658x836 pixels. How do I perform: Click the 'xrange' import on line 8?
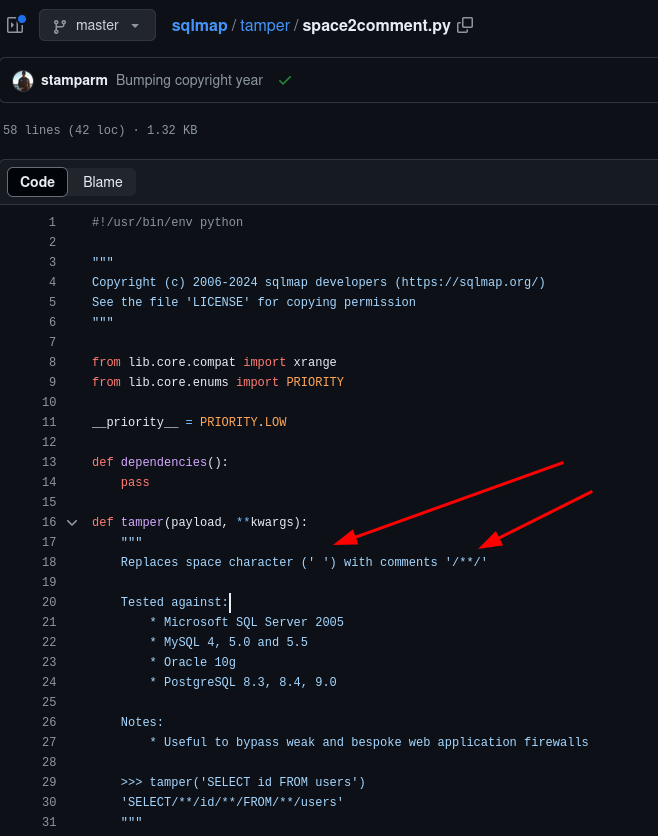click(x=315, y=362)
